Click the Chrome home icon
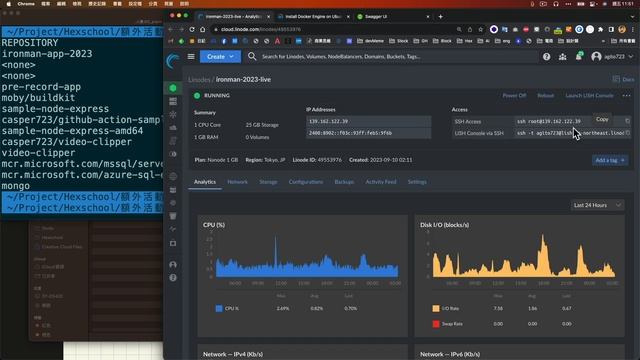 pyautogui.click(x=202, y=29)
